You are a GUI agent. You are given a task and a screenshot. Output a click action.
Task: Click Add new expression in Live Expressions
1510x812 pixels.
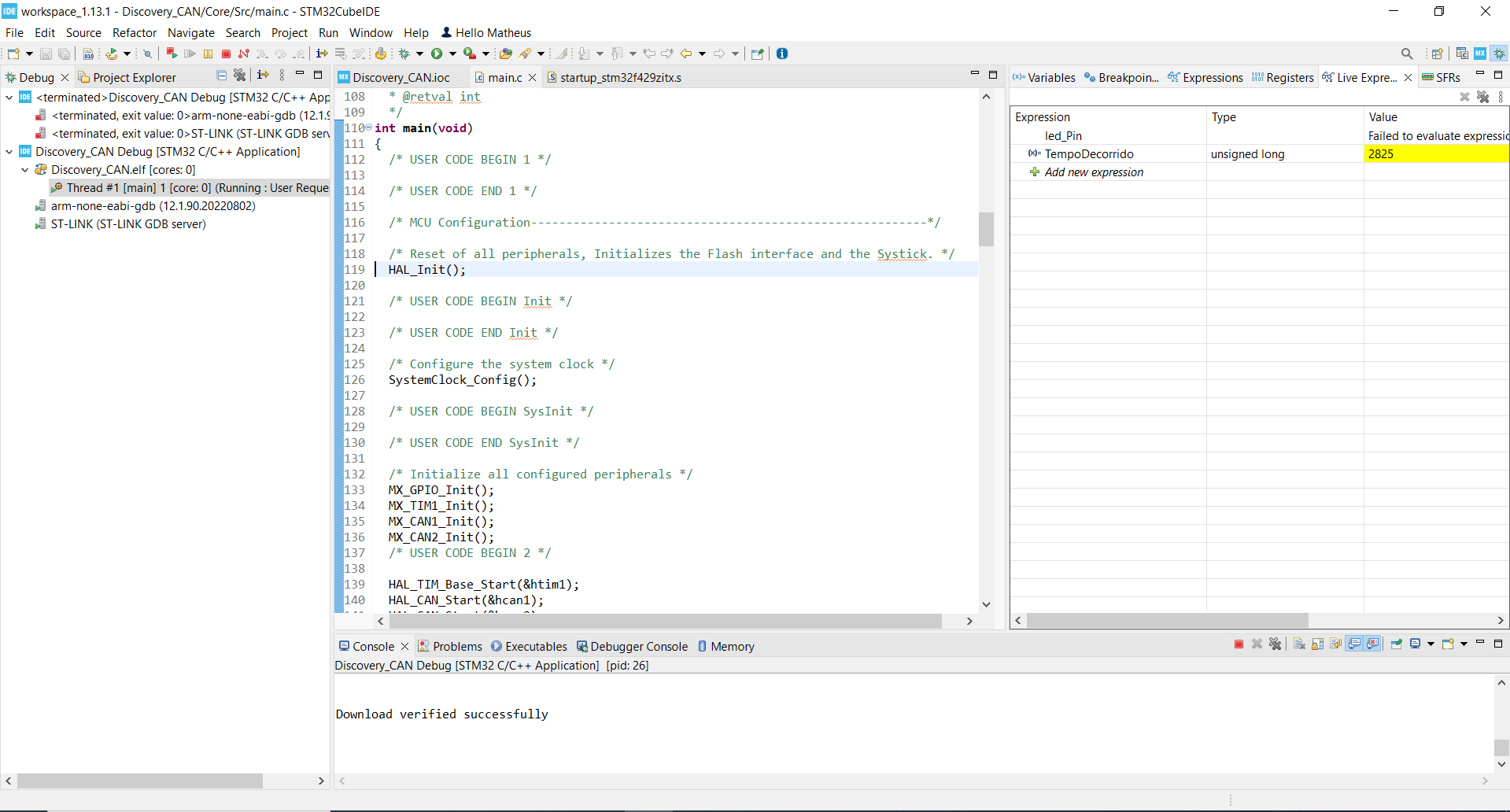(x=1094, y=172)
